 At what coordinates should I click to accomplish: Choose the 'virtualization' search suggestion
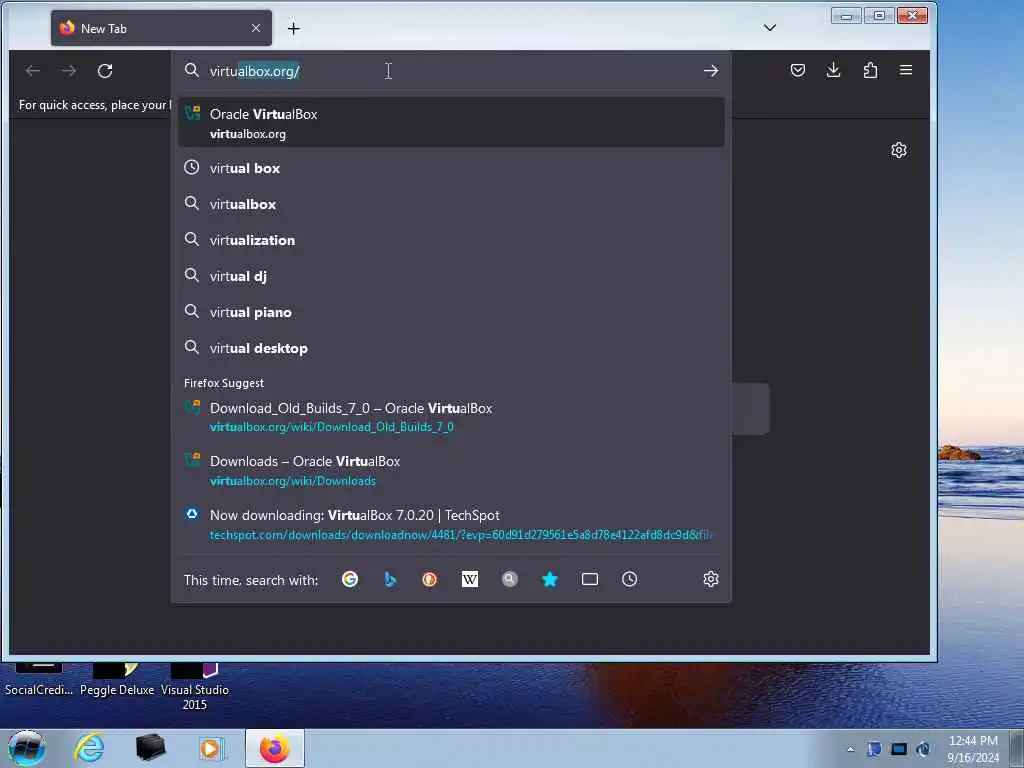coord(451,240)
